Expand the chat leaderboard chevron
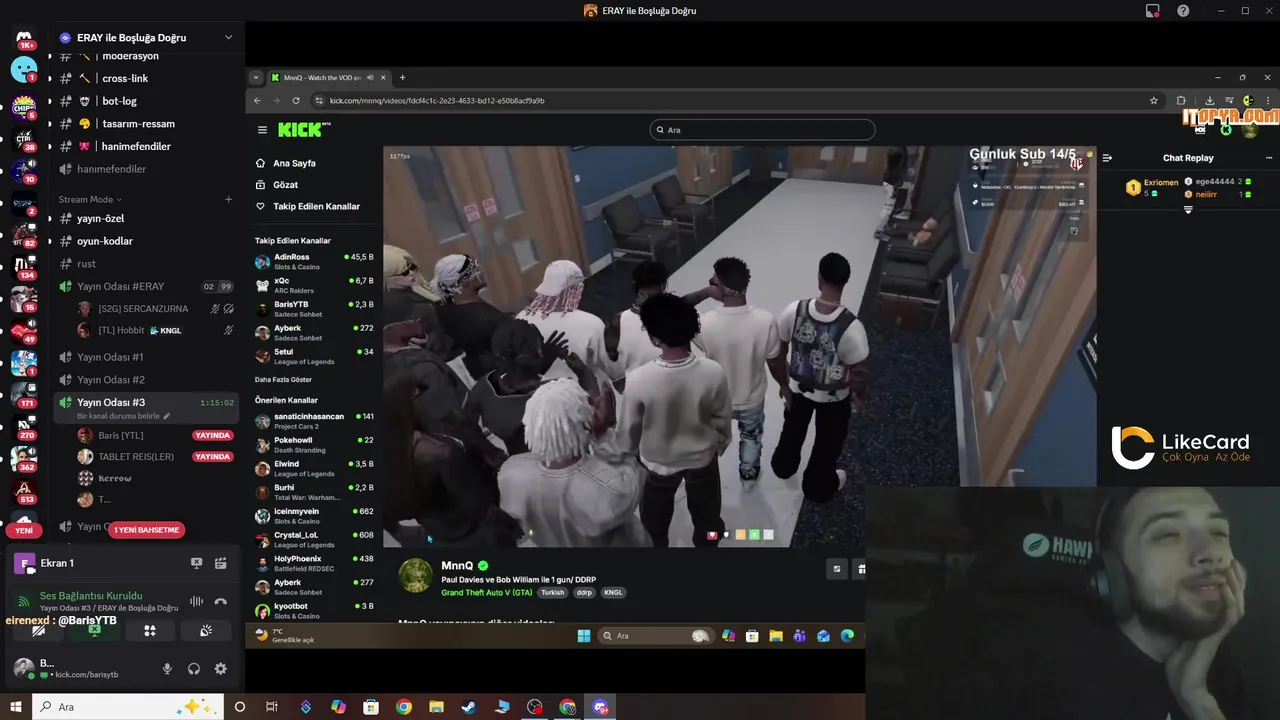The image size is (1280, 720). point(1188,210)
